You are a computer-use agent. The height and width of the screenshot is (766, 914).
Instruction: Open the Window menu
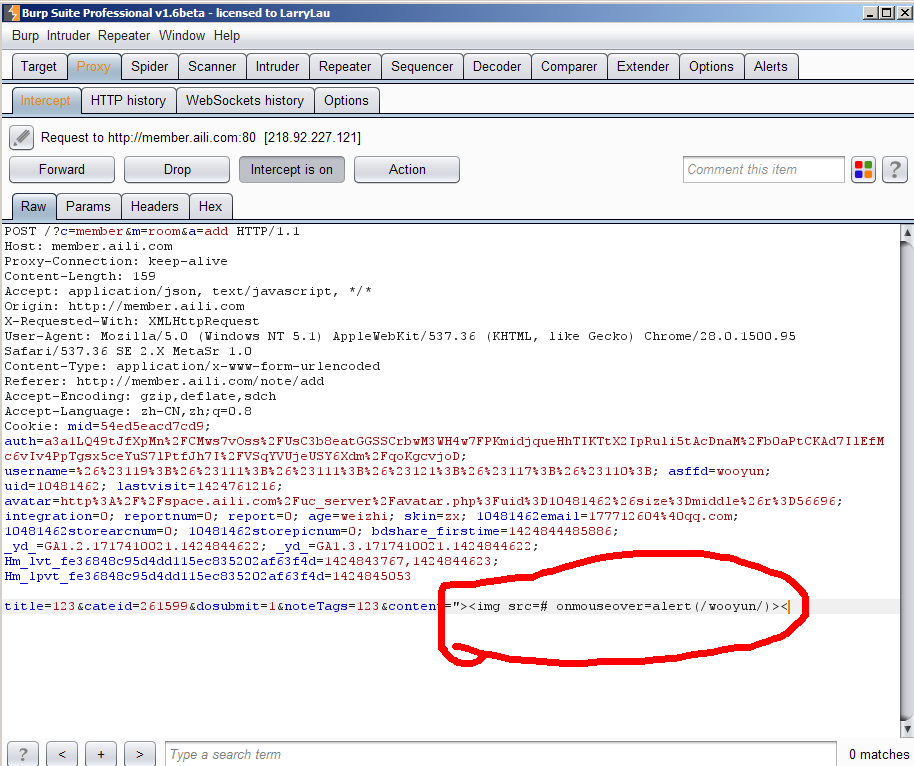[182, 36]
